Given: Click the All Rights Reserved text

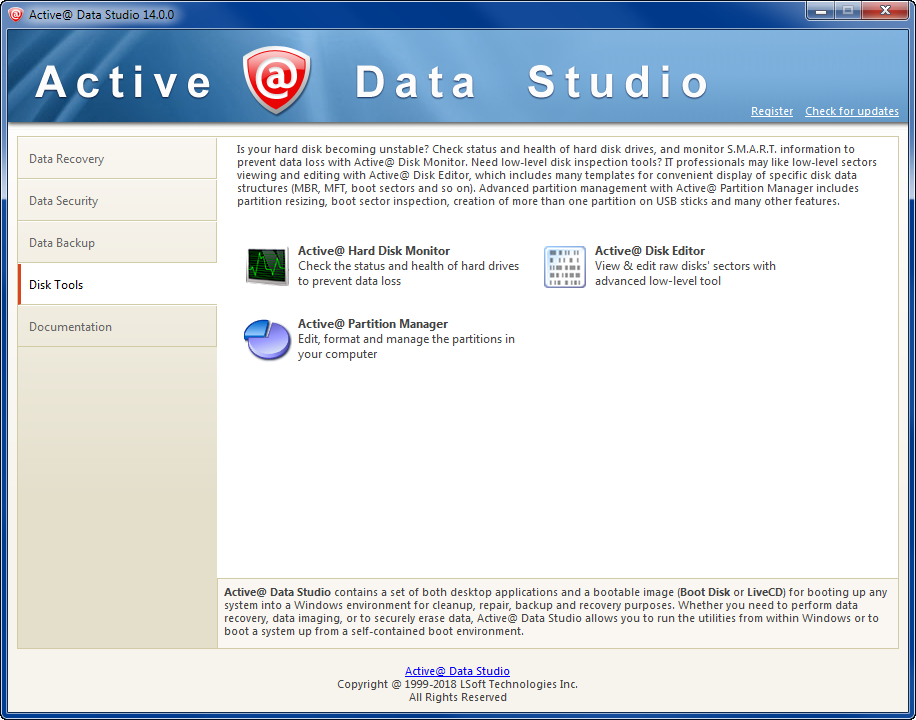Looking at the screenshot, I should tap(457, 697).
